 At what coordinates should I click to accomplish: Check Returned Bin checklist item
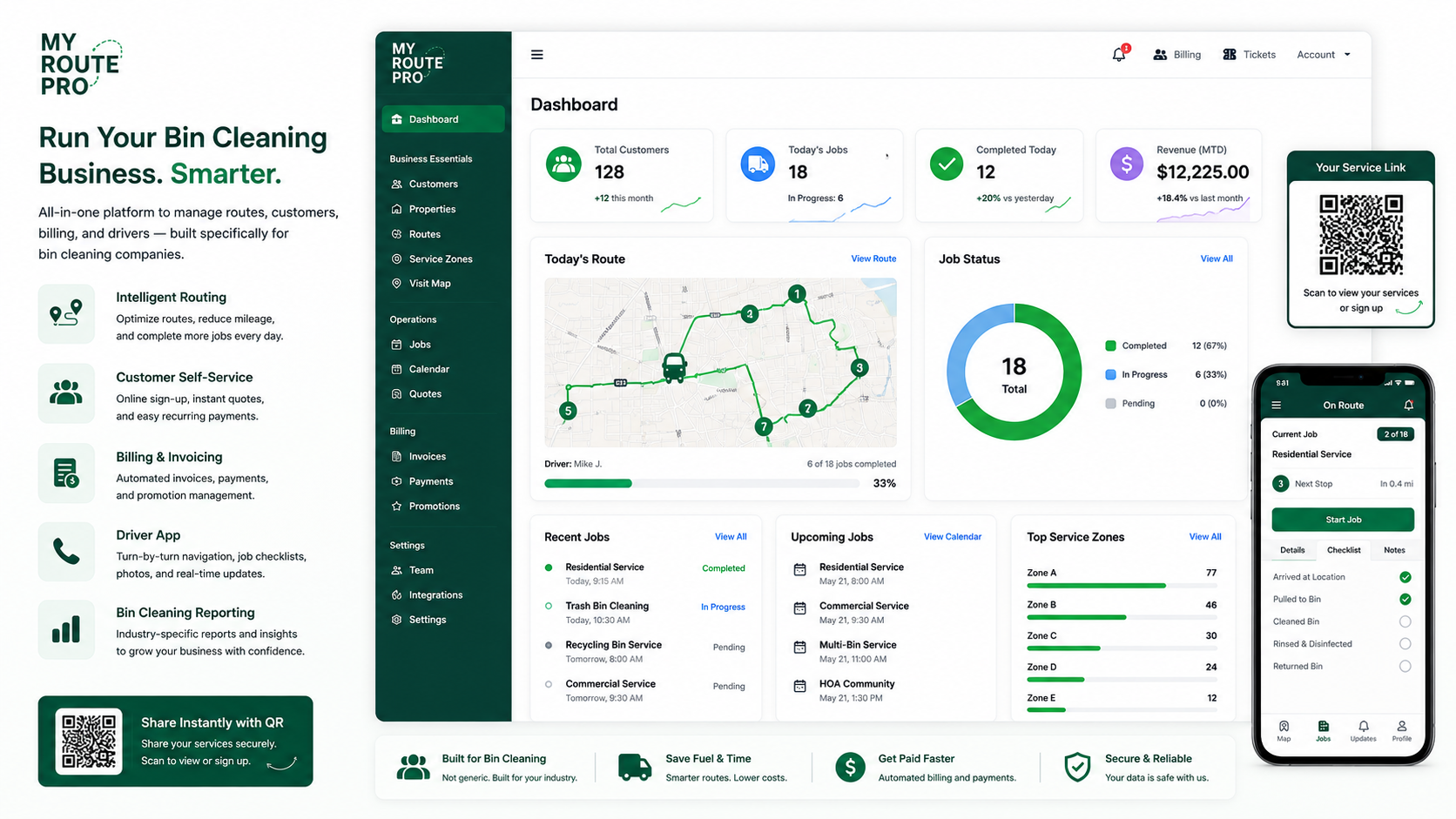[1405, 667]
